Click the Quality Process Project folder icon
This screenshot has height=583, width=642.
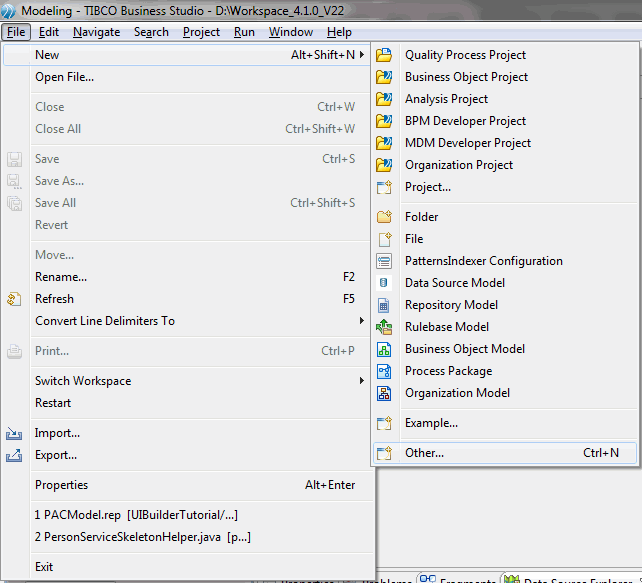(x=384, y=54)
